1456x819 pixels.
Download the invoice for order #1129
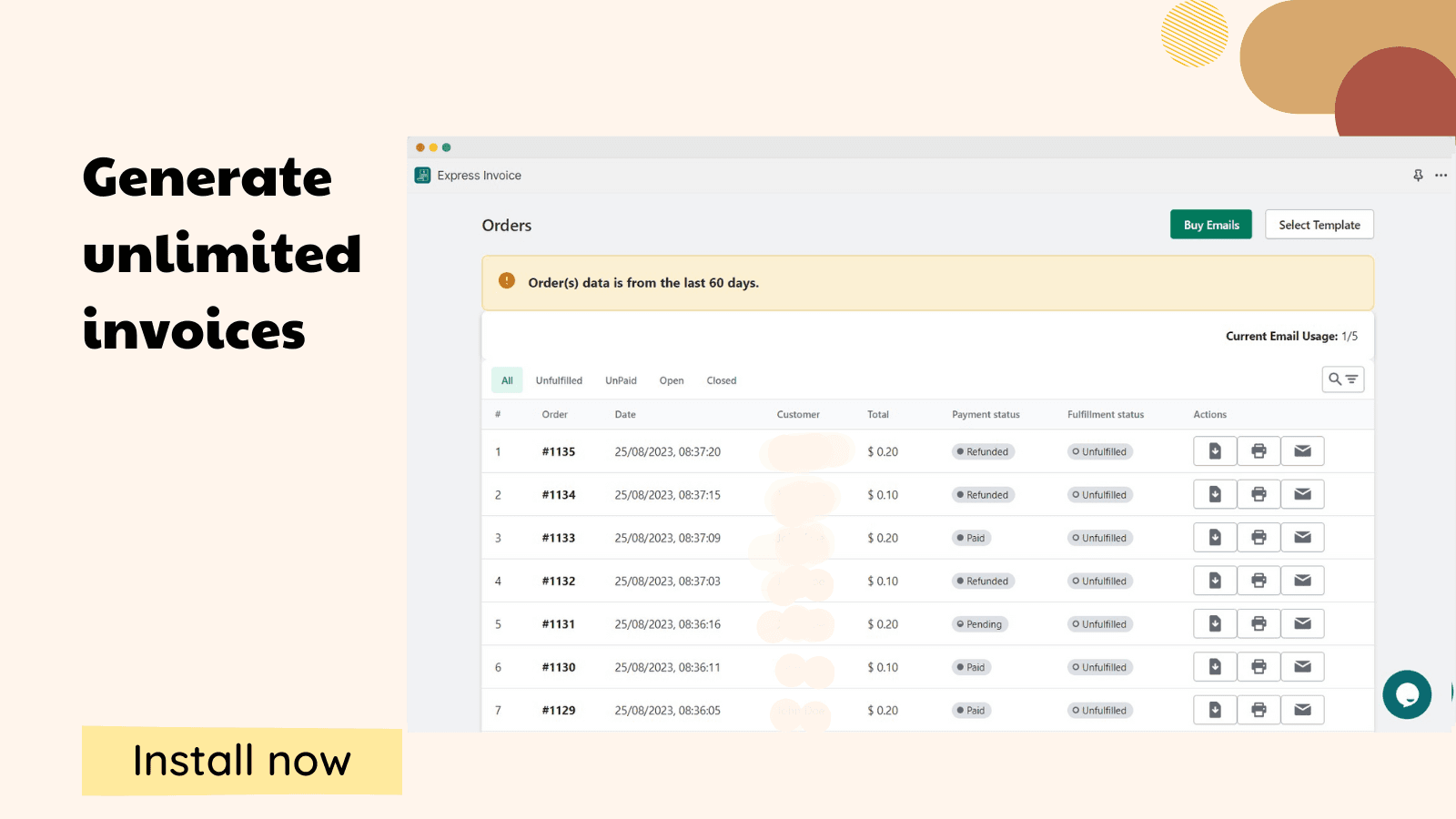point(1214,709)
